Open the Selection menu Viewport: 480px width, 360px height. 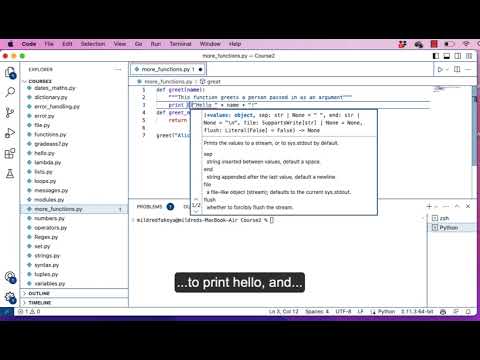(x=93, y=44)
